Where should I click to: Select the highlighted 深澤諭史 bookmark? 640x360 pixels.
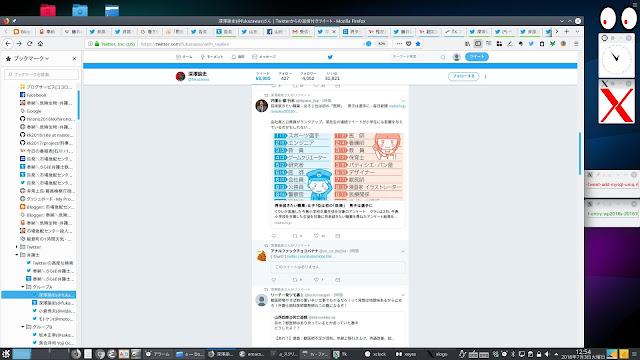click(39, 295)
